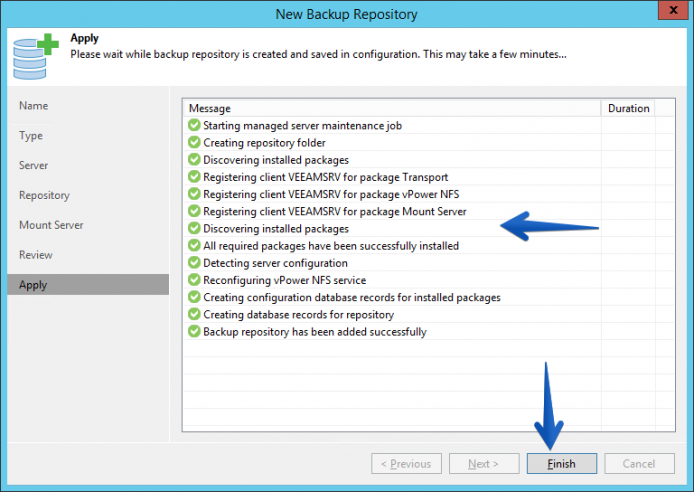Click check icon for Backup repository added successfully
This screenshot has width=694, height=492.
click(194, 331)
